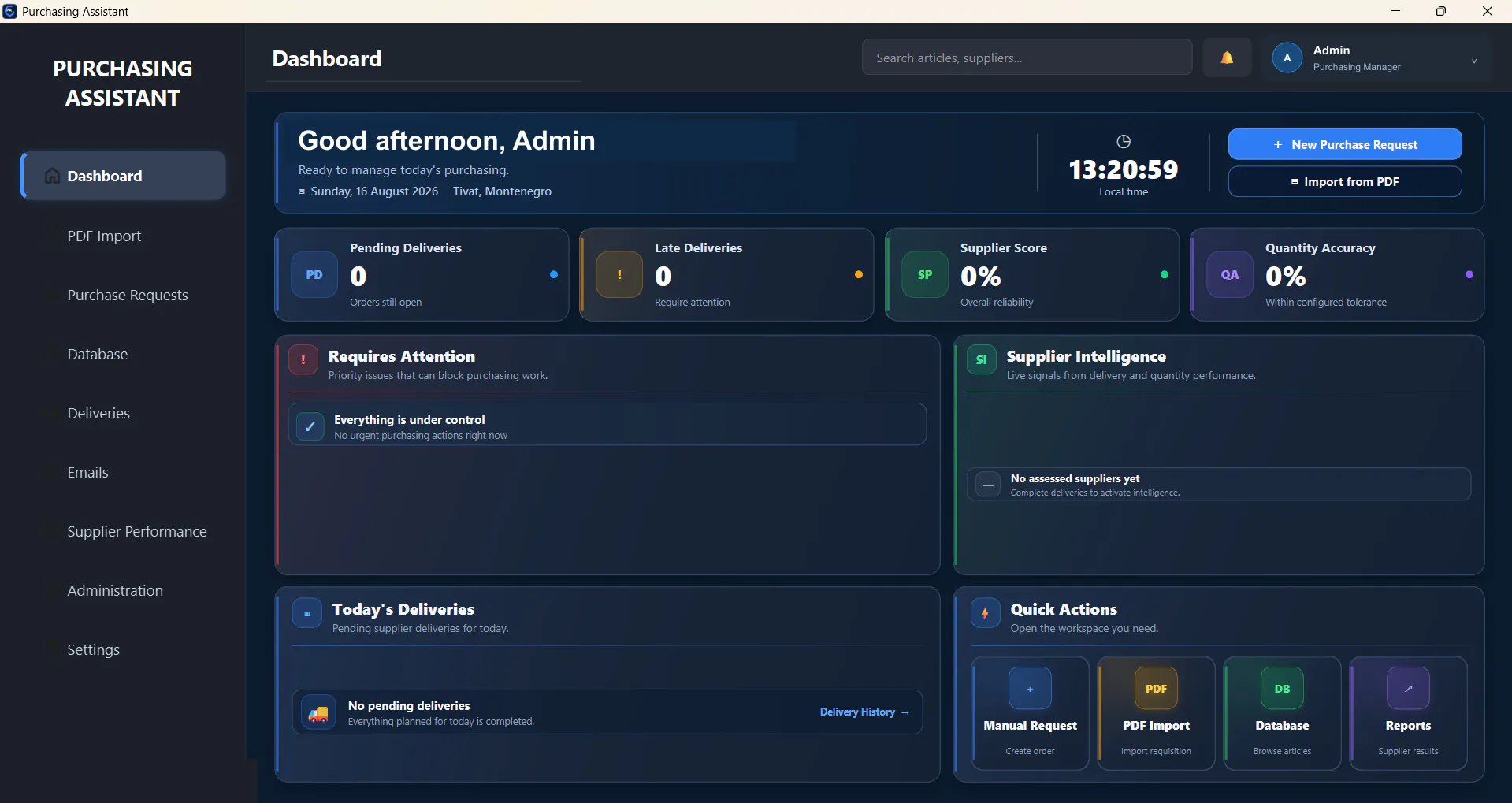
Task: Click the Import from PDF button
Action: point(1345,181)
